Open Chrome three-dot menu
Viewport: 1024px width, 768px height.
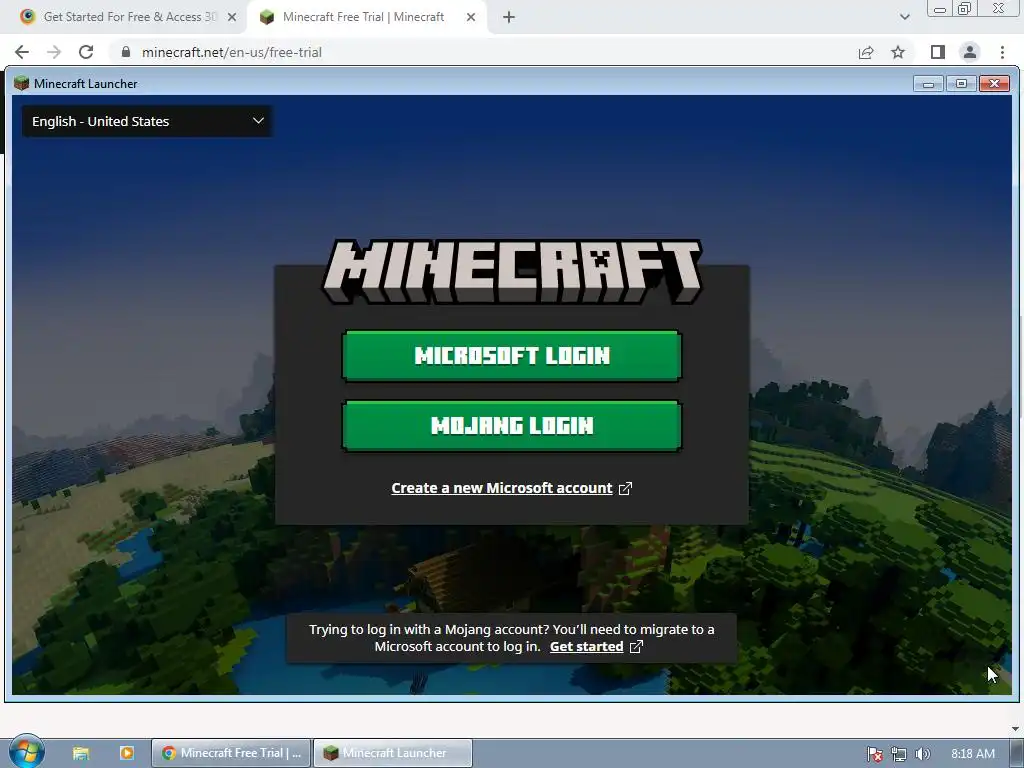pyautogui.click(x=1002, y=52)
